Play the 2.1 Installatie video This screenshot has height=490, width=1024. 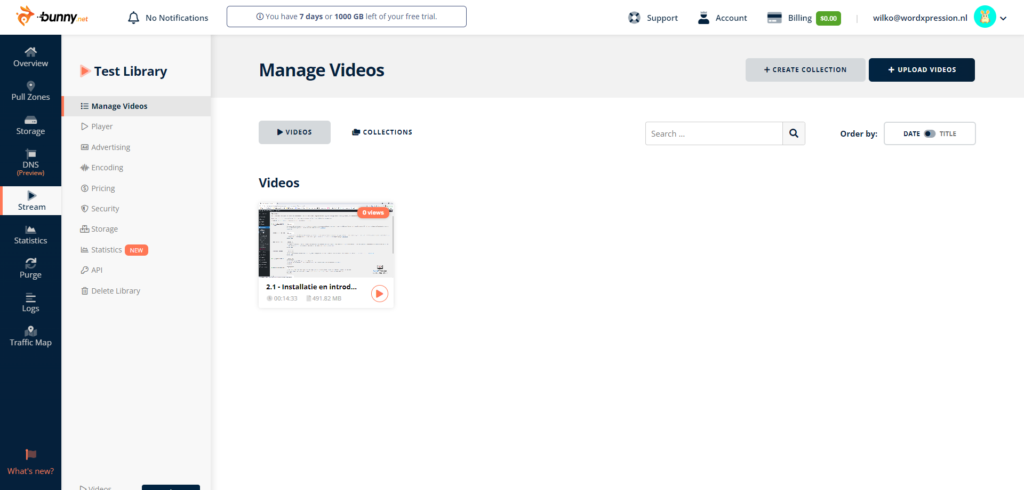379,293
